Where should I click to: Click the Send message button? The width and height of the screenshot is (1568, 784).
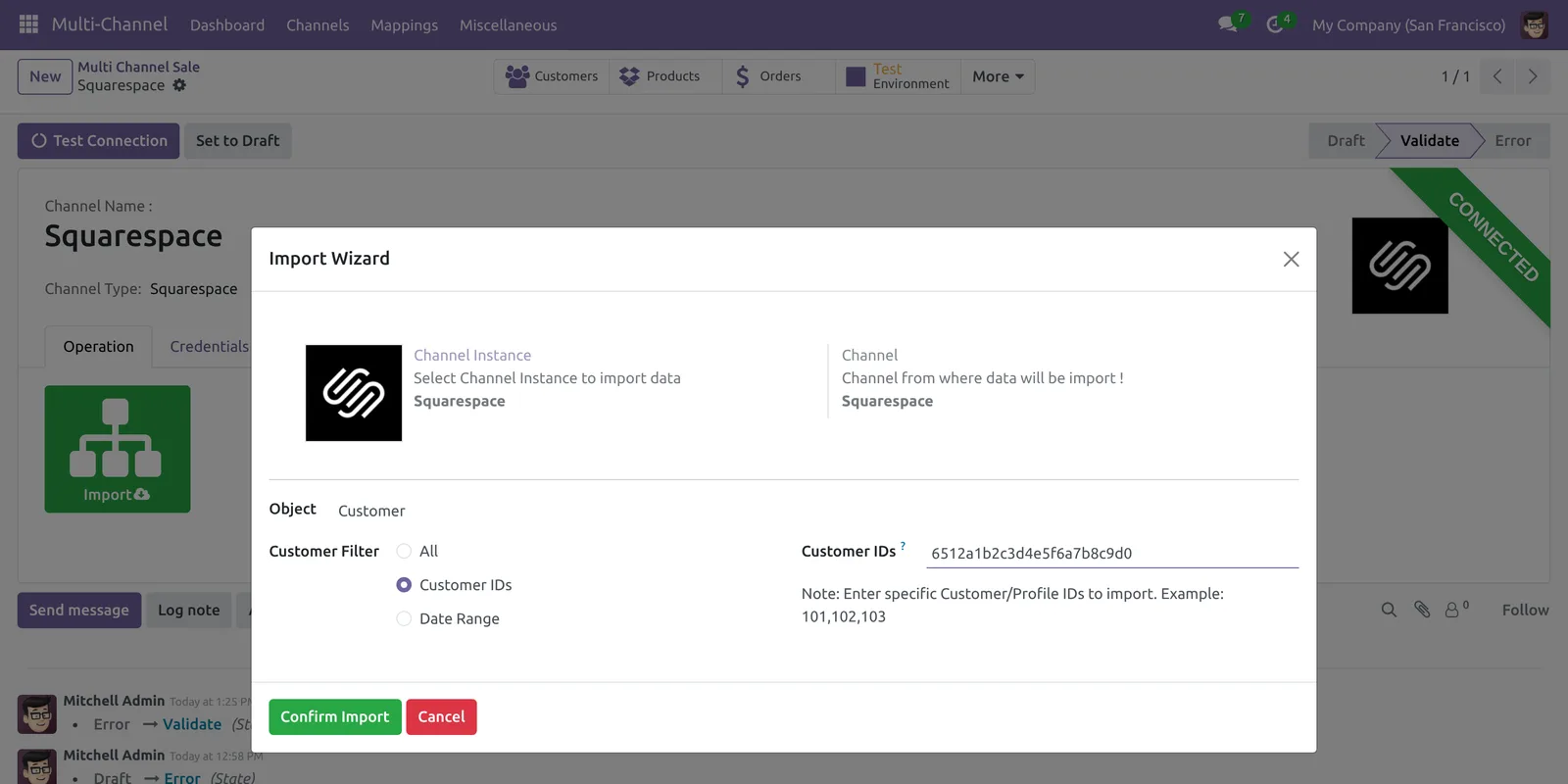(x=79, y=610)
